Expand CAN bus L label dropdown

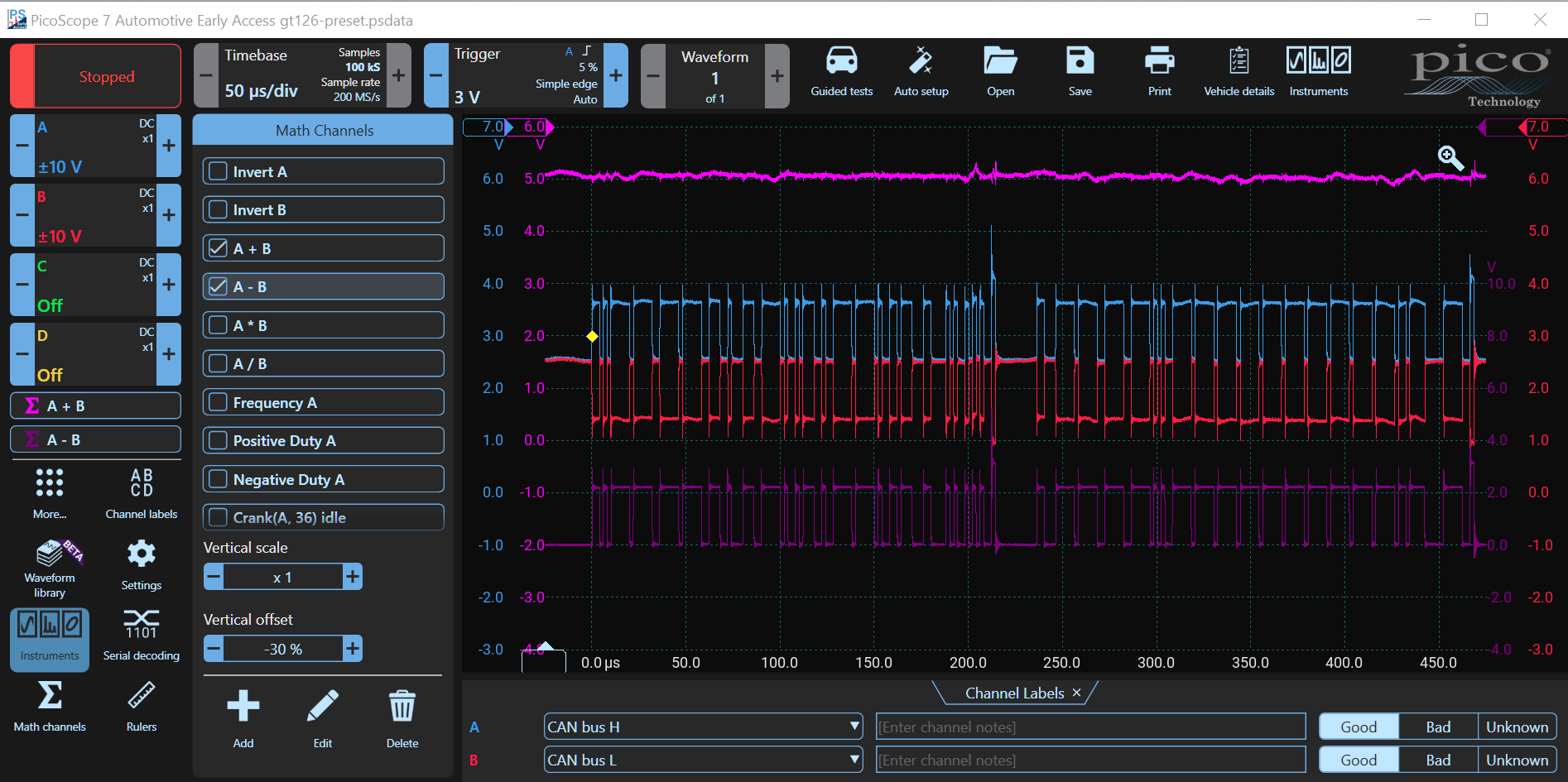854,760
